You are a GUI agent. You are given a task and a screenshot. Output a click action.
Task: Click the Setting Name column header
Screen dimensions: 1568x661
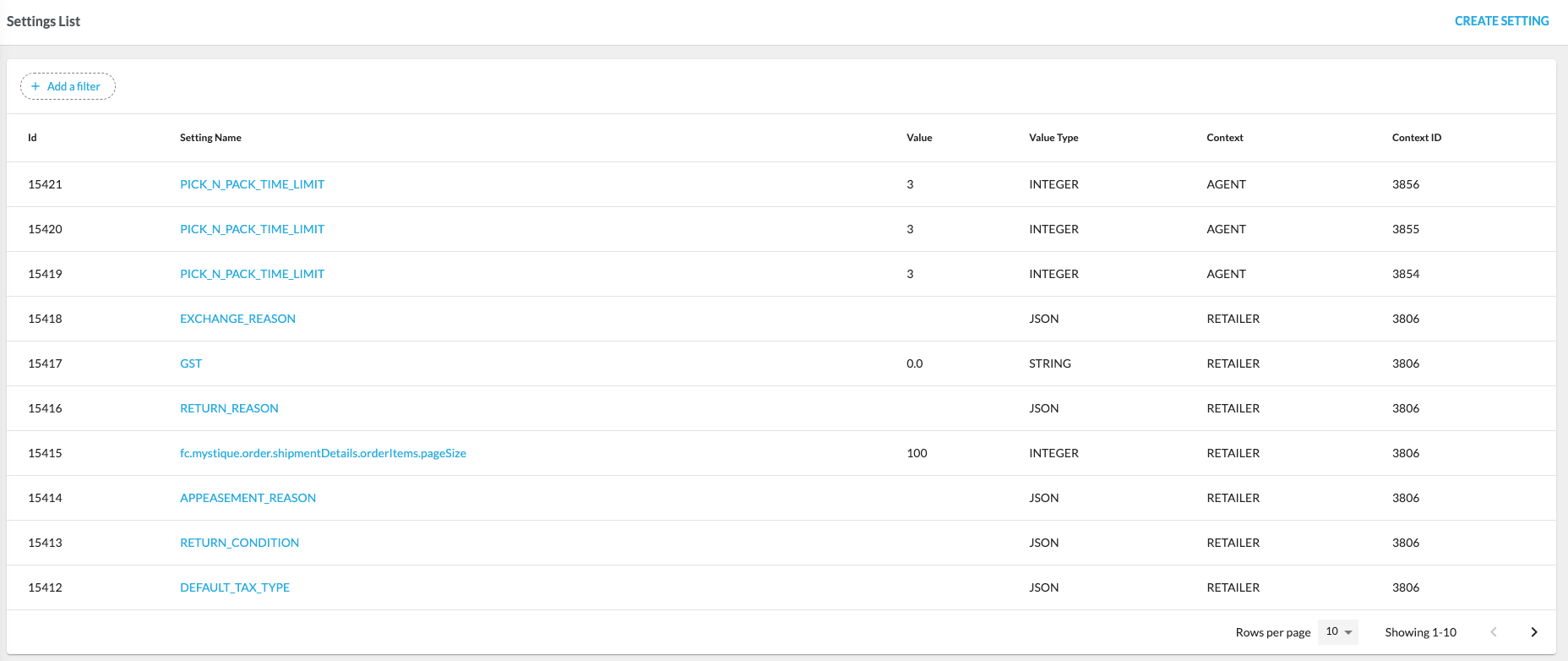210,138
